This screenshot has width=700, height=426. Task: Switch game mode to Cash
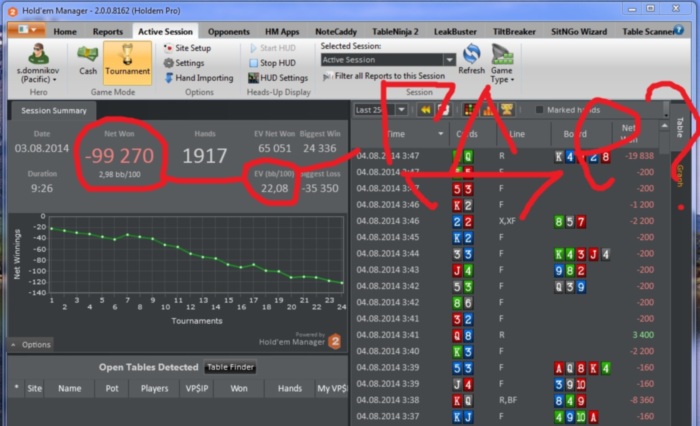click(x=88, y=61)
